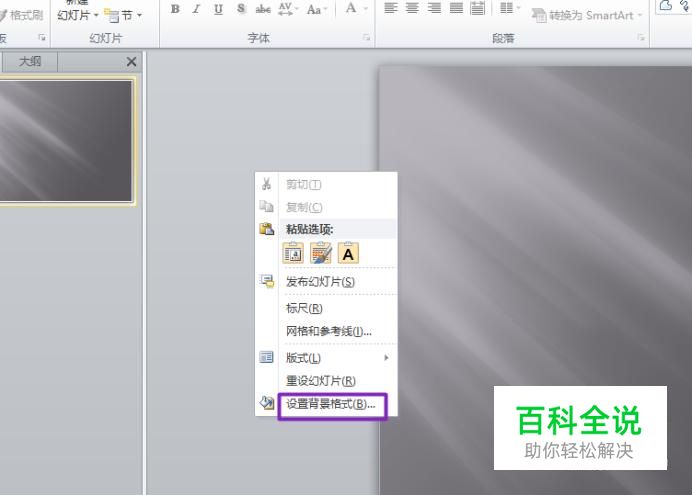Screen dimensions: 692x495
Task: Click the 版式(L) submenu arrow
Action: pos(386,358)
